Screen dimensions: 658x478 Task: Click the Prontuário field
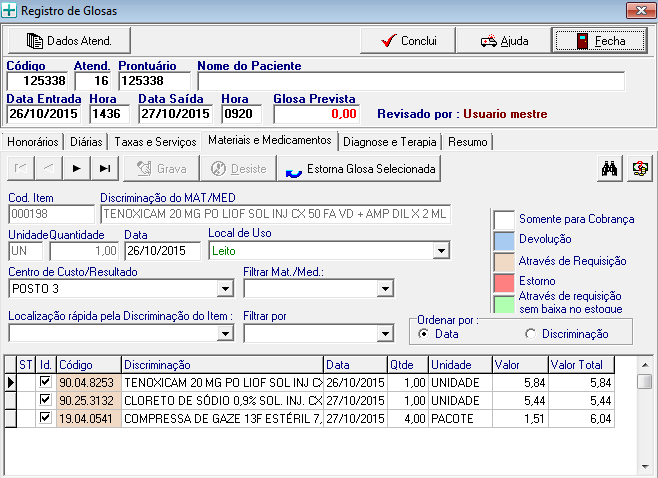(x=154, y=81)
